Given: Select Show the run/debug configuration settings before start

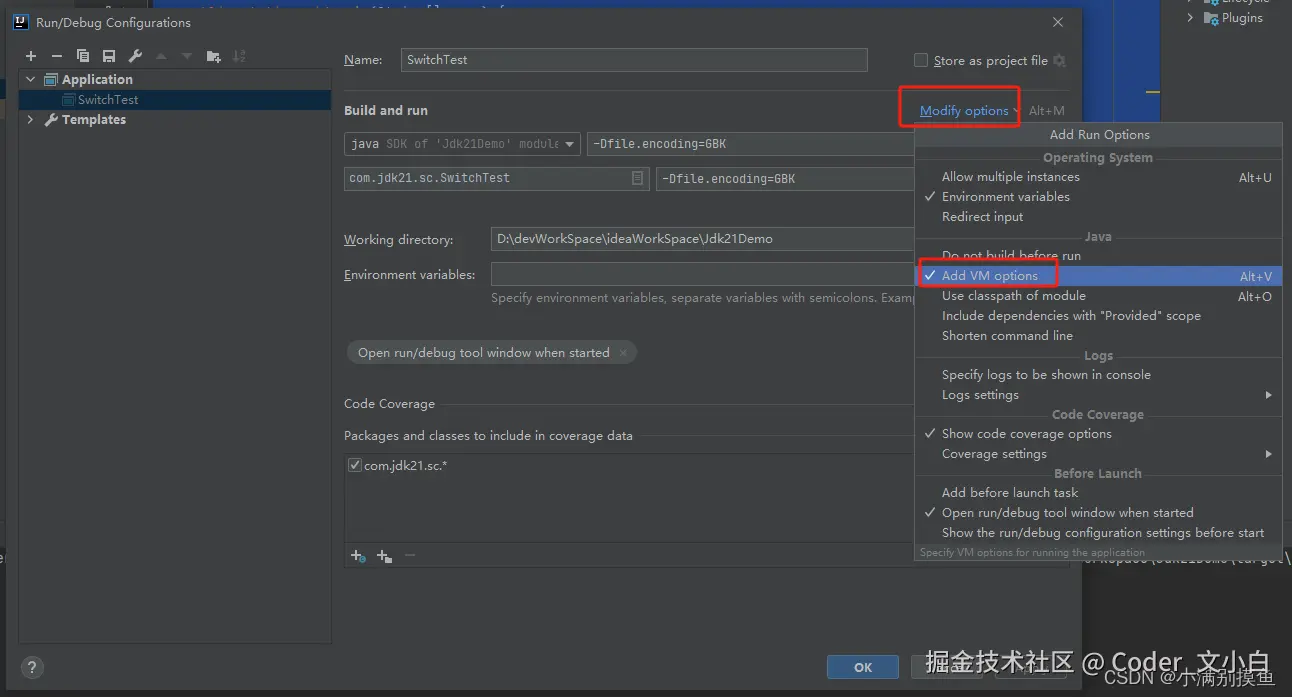Looking at the screenshot, I should tap(1098, 533).
